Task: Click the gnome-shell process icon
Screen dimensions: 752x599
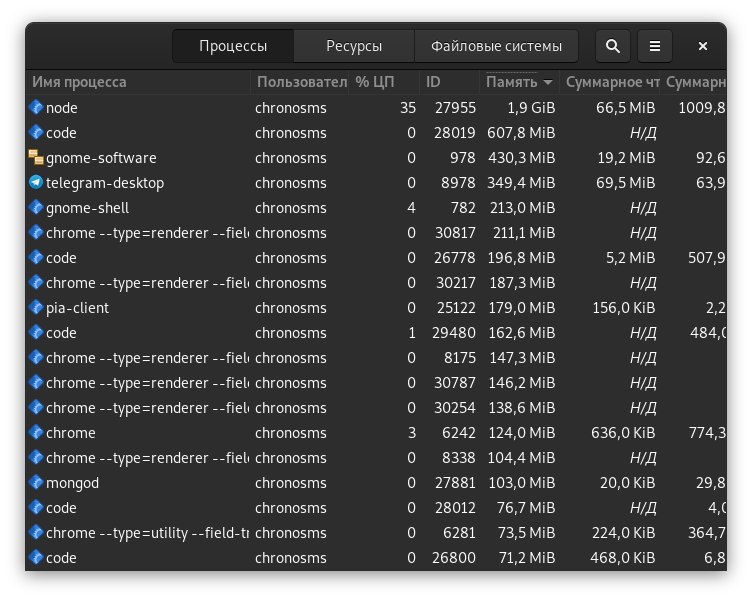Action: click(36, 207)
